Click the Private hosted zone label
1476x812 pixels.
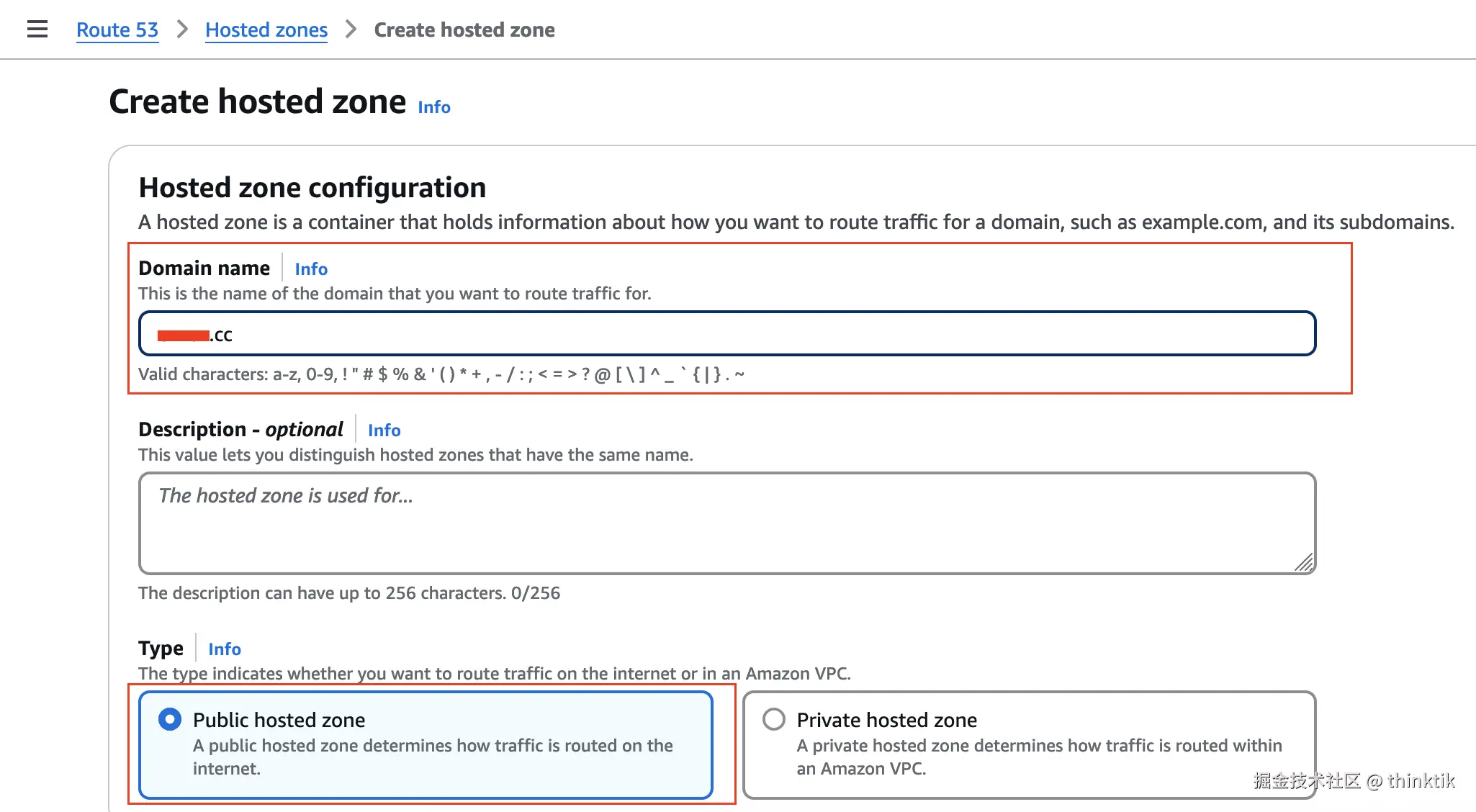click(887, 721)
